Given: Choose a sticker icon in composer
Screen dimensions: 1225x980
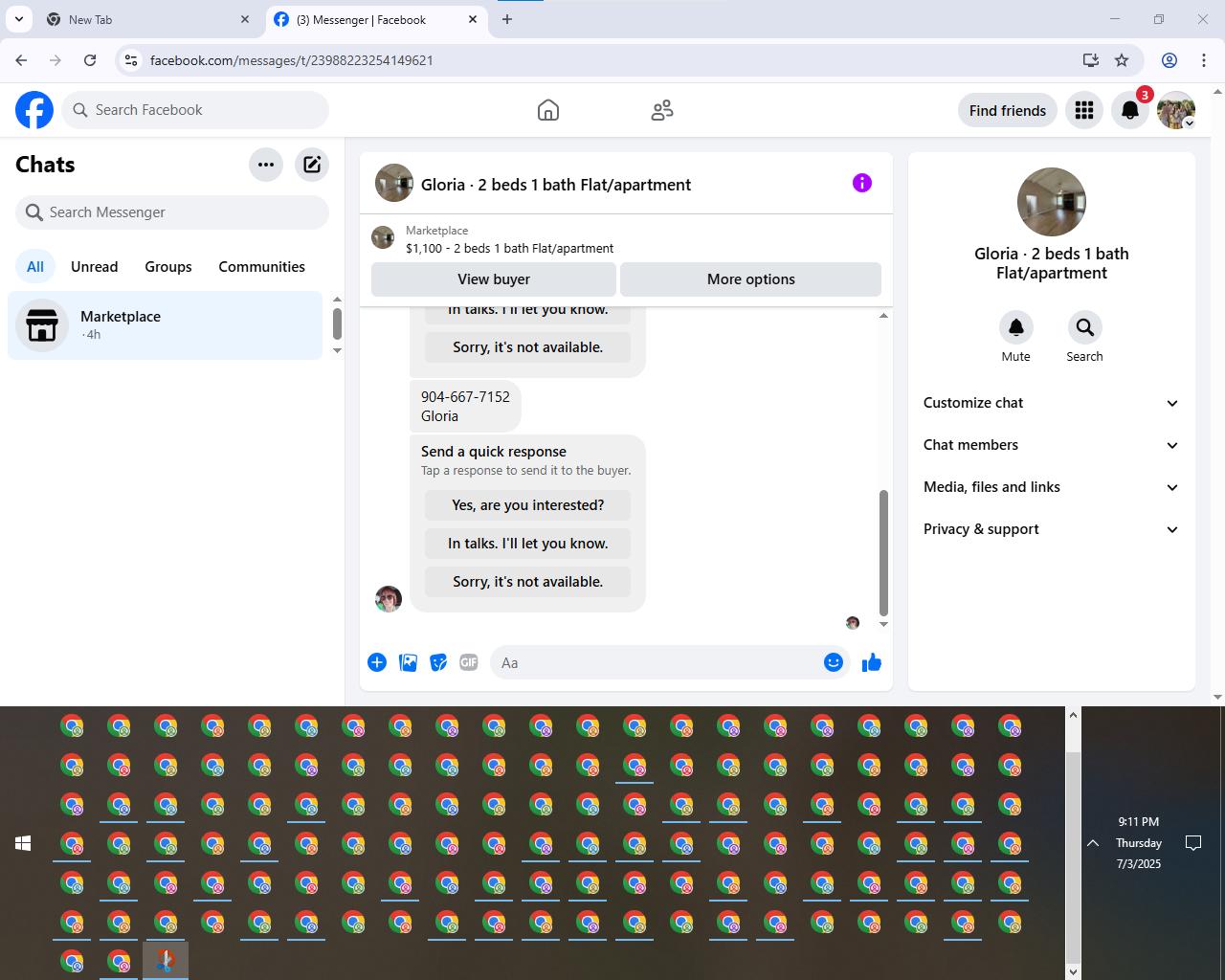Looking at the screenshot, I should [x=438, y=662].
